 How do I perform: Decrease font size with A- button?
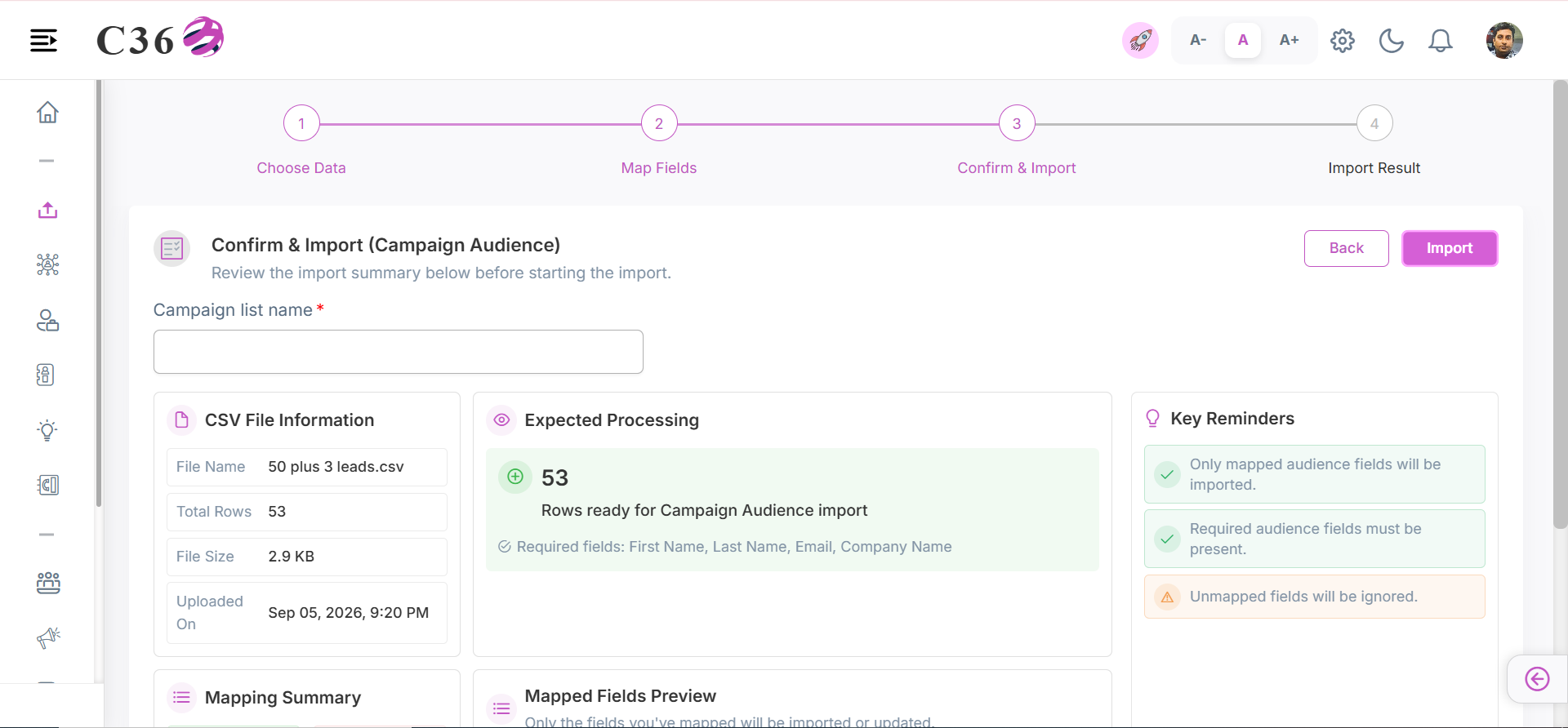click(x=1198, y=40)
